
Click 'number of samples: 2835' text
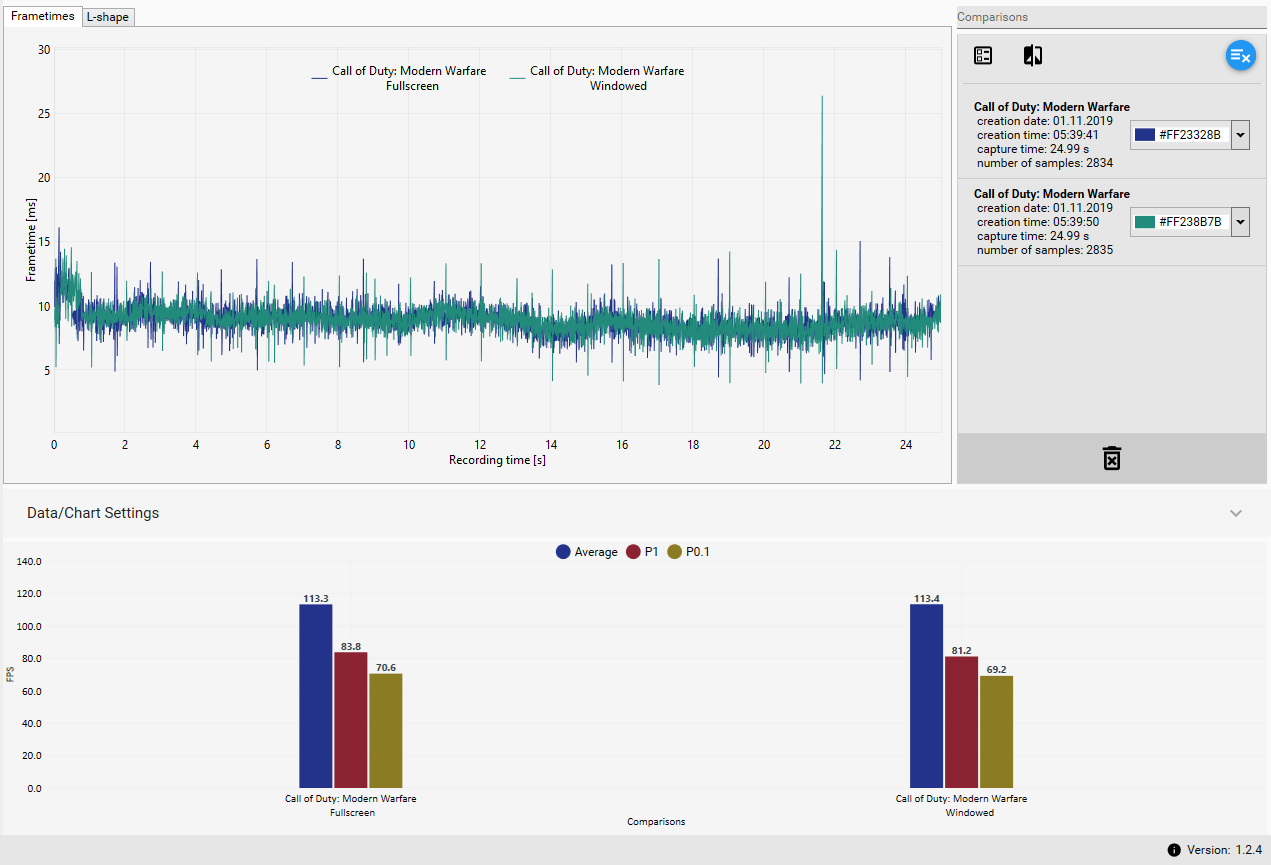click(1045, 250)
